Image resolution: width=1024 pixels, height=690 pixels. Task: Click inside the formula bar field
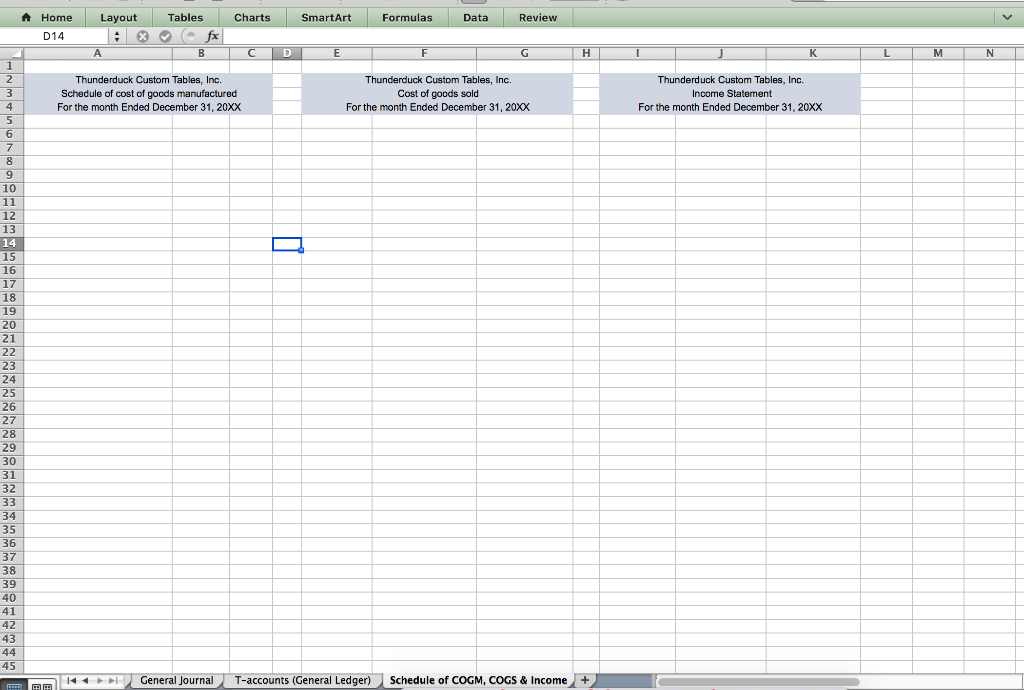tap(623, 37)
